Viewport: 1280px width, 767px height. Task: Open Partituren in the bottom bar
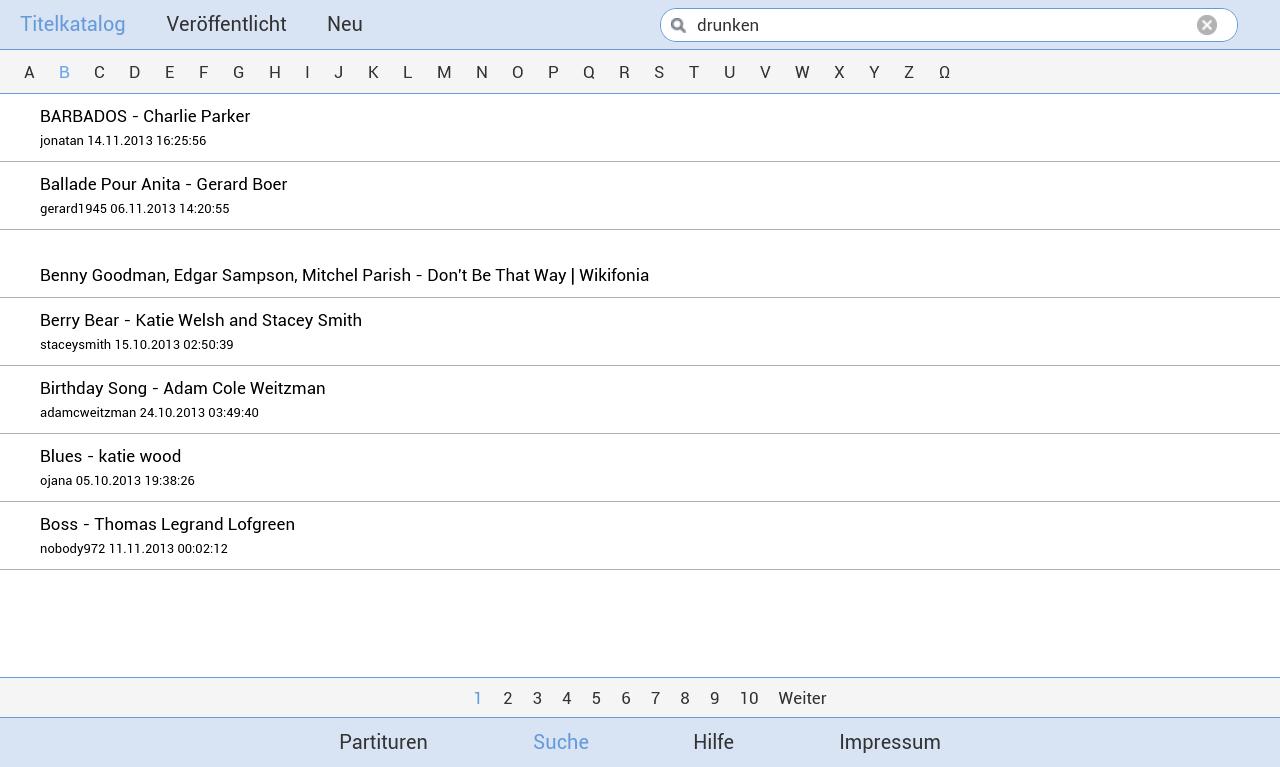pos(383,742)
